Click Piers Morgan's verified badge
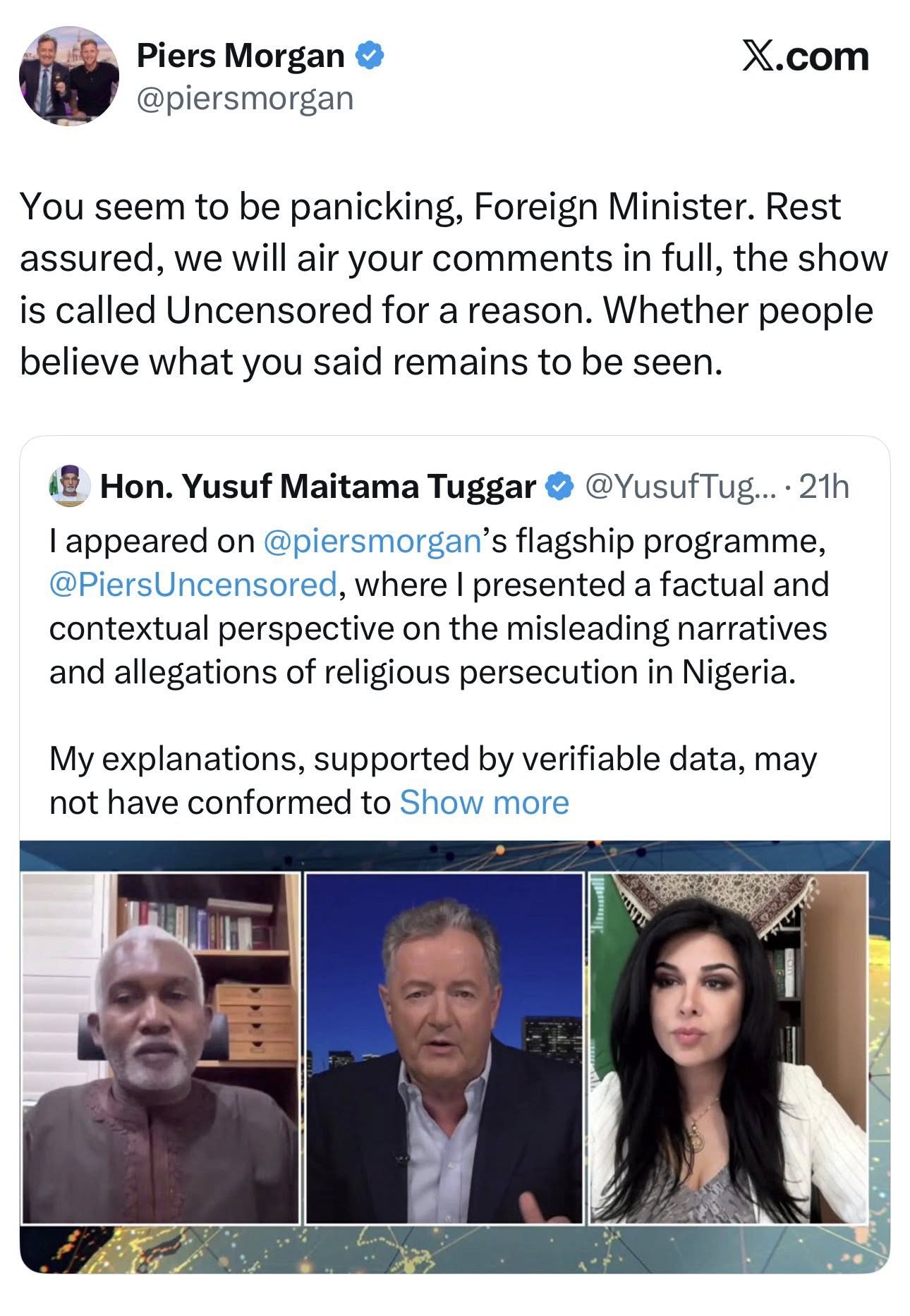The height and width of the screenshot is (1316, 910). pyautogui.click(x=370, y=55)
